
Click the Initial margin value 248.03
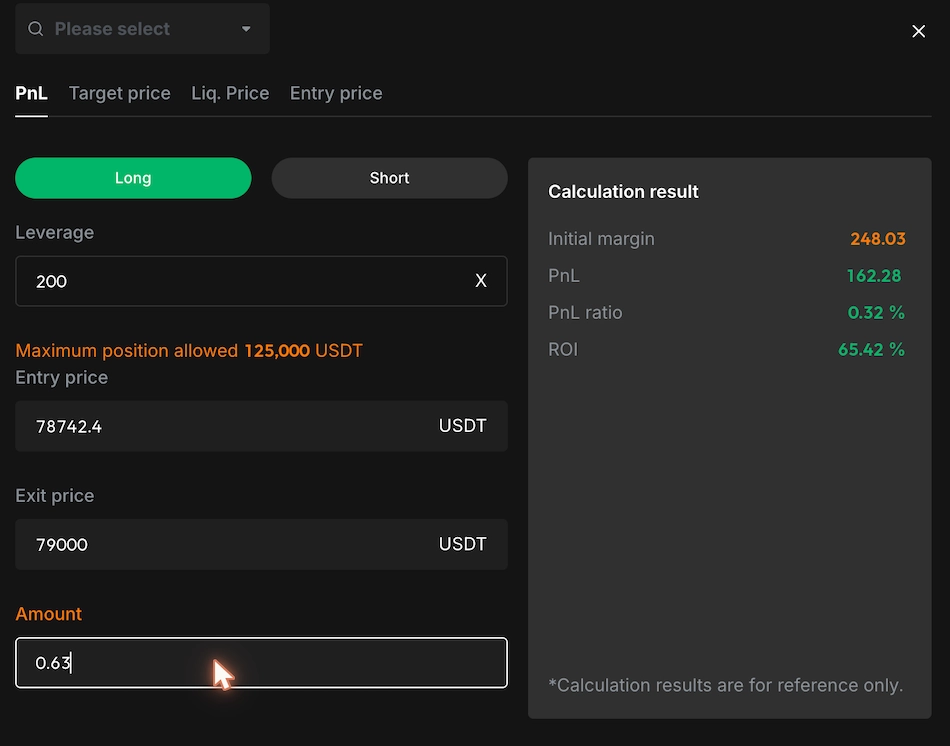877,239
